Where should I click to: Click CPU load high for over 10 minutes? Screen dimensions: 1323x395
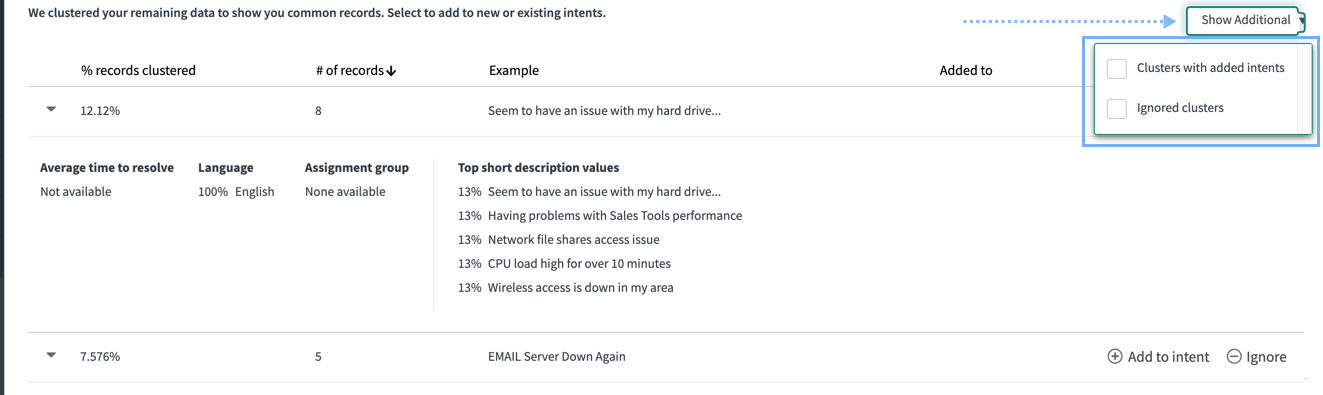[x=579, y=263]
